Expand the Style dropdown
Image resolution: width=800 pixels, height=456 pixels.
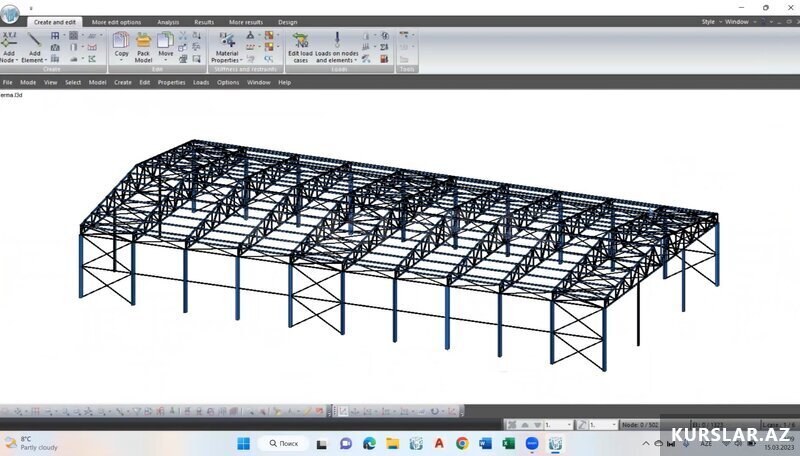[709, 21]
